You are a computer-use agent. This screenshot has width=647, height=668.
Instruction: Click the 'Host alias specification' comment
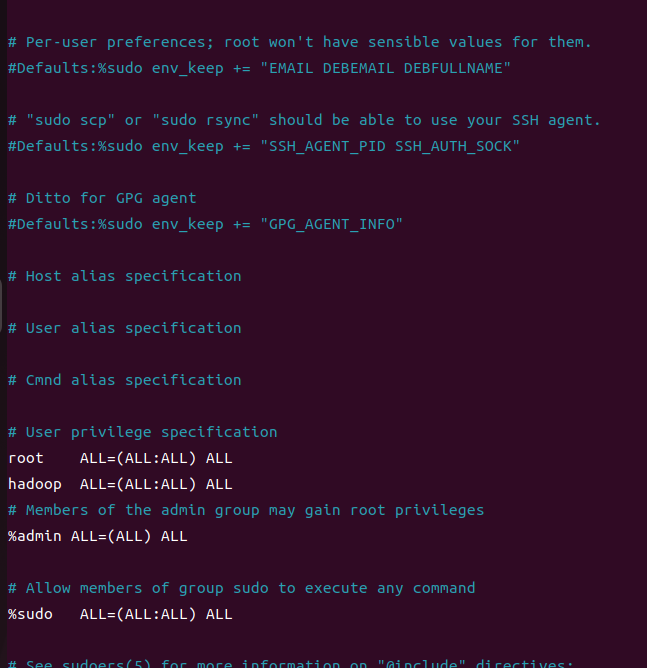tap(125, 276)
